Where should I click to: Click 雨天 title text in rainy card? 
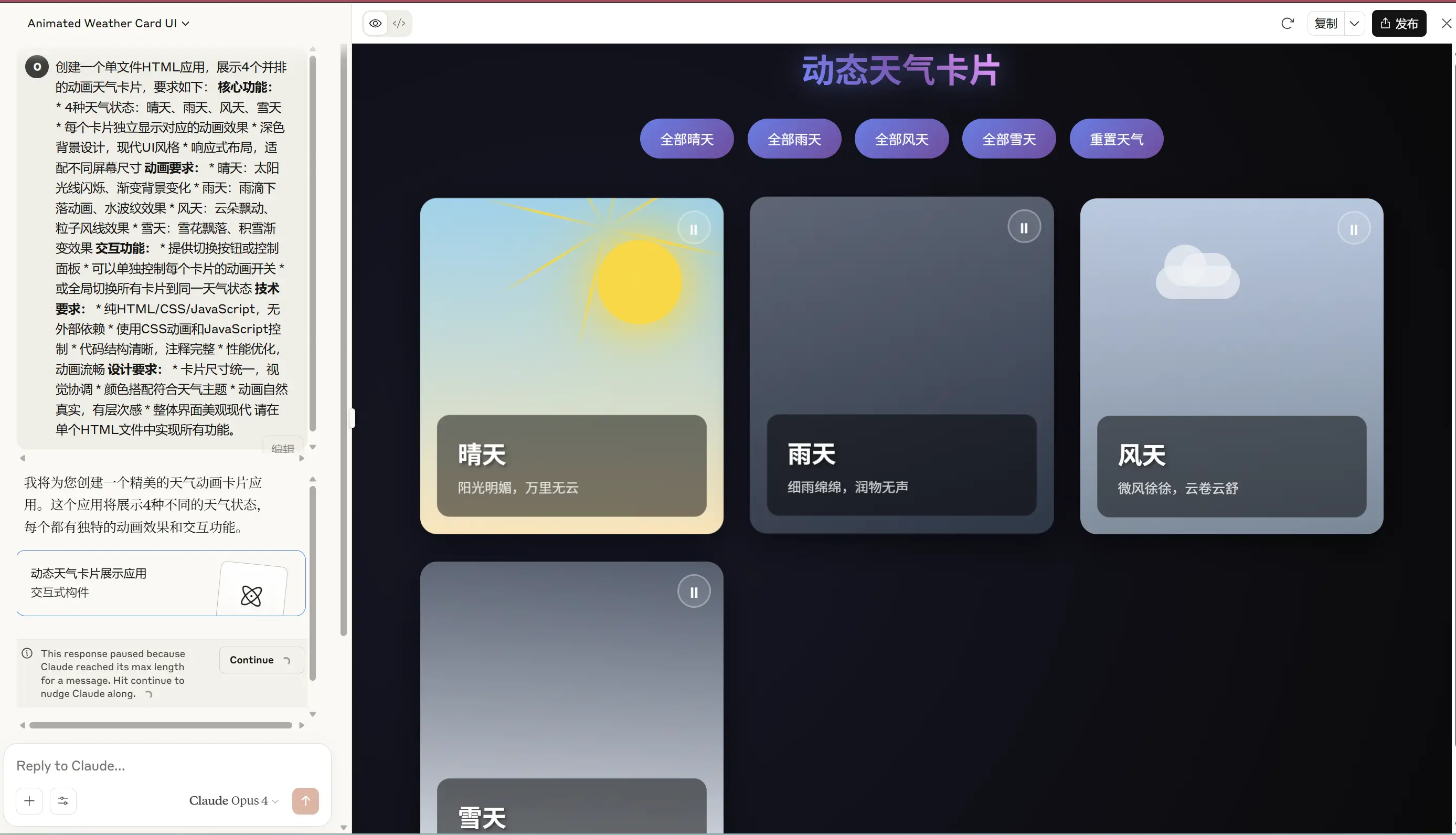point(812,454)
